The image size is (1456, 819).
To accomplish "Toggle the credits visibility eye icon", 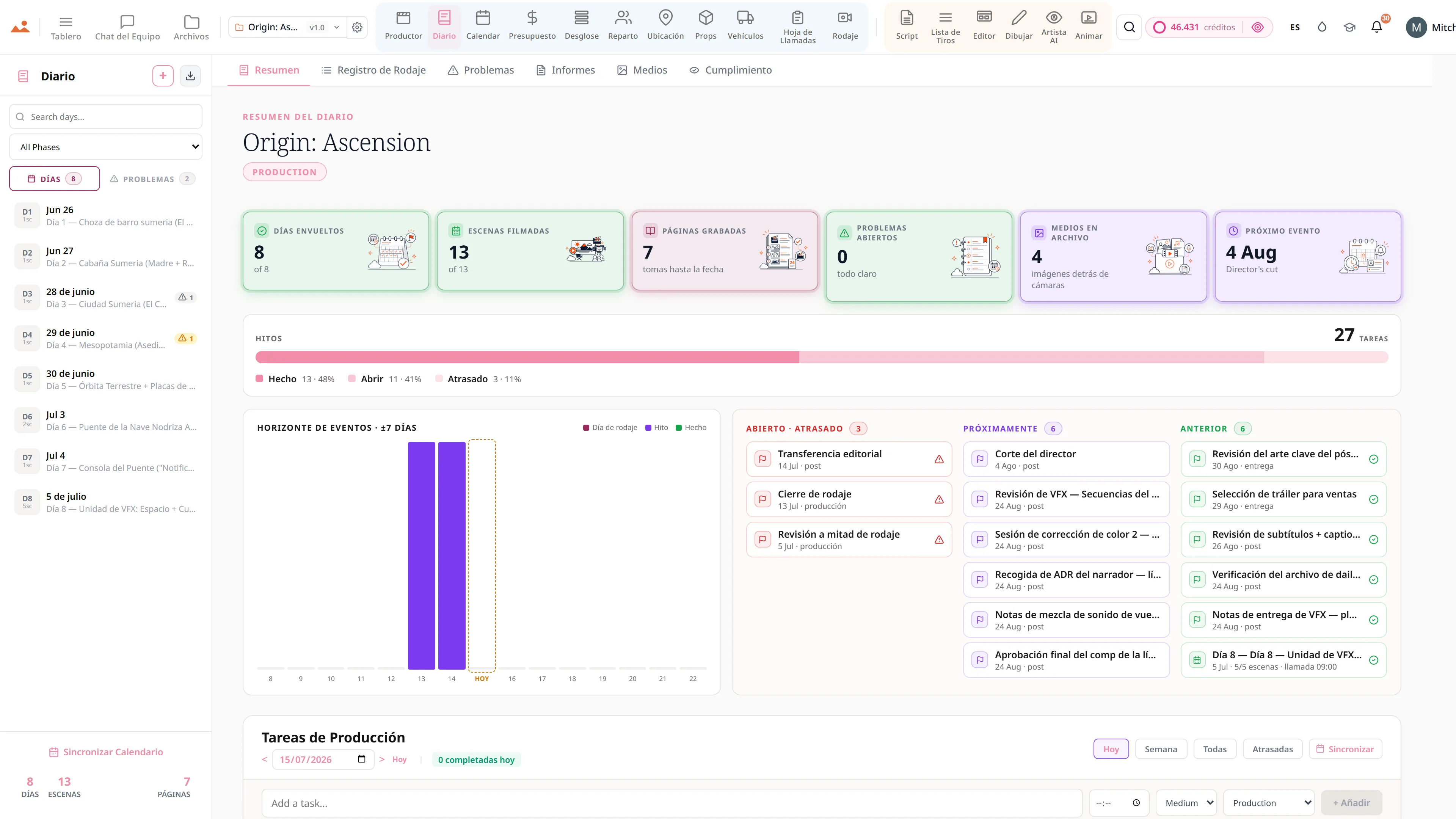I will [x=1258, y=27].
